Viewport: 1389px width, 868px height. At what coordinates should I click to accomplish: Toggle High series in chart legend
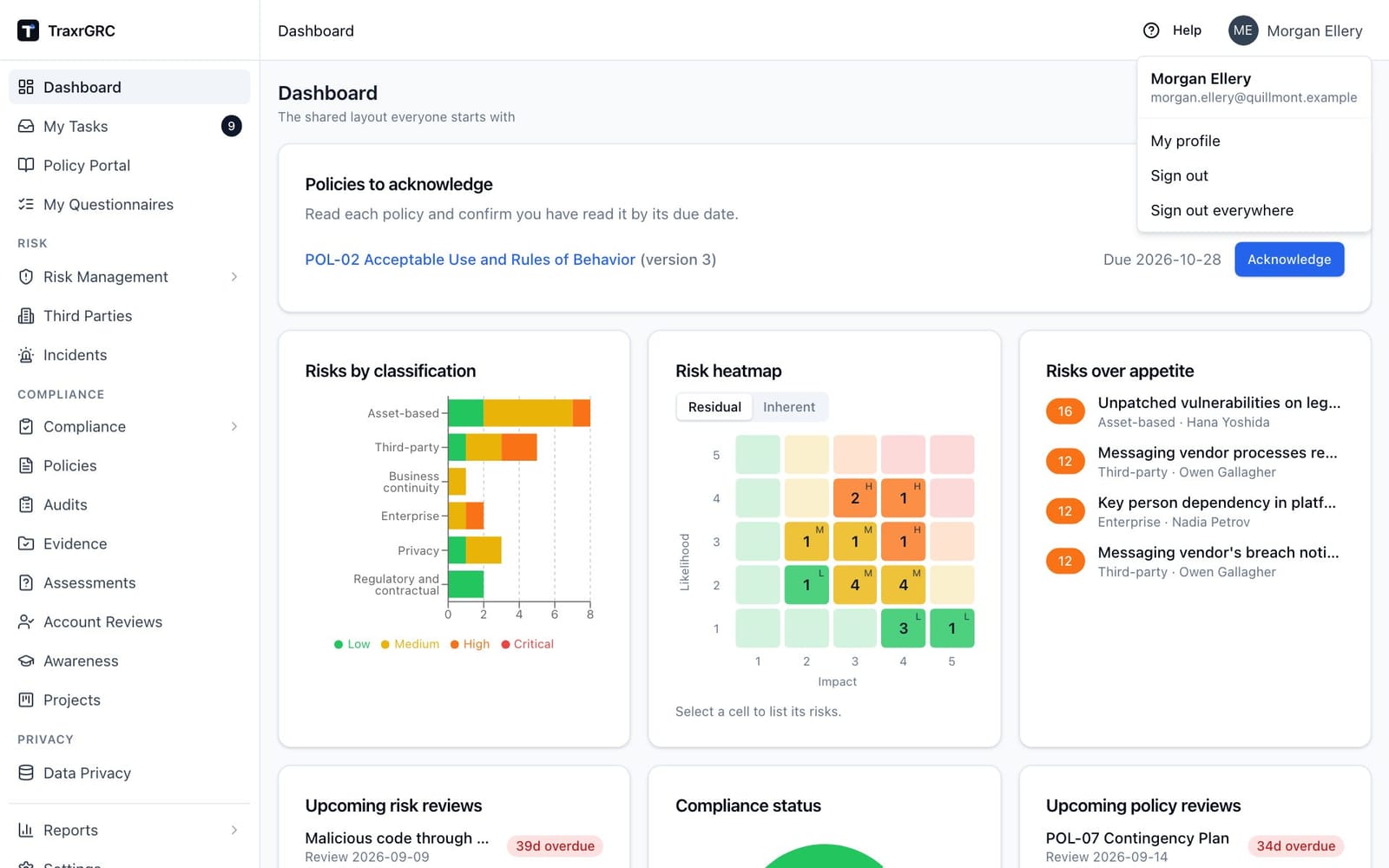(470, 644)
